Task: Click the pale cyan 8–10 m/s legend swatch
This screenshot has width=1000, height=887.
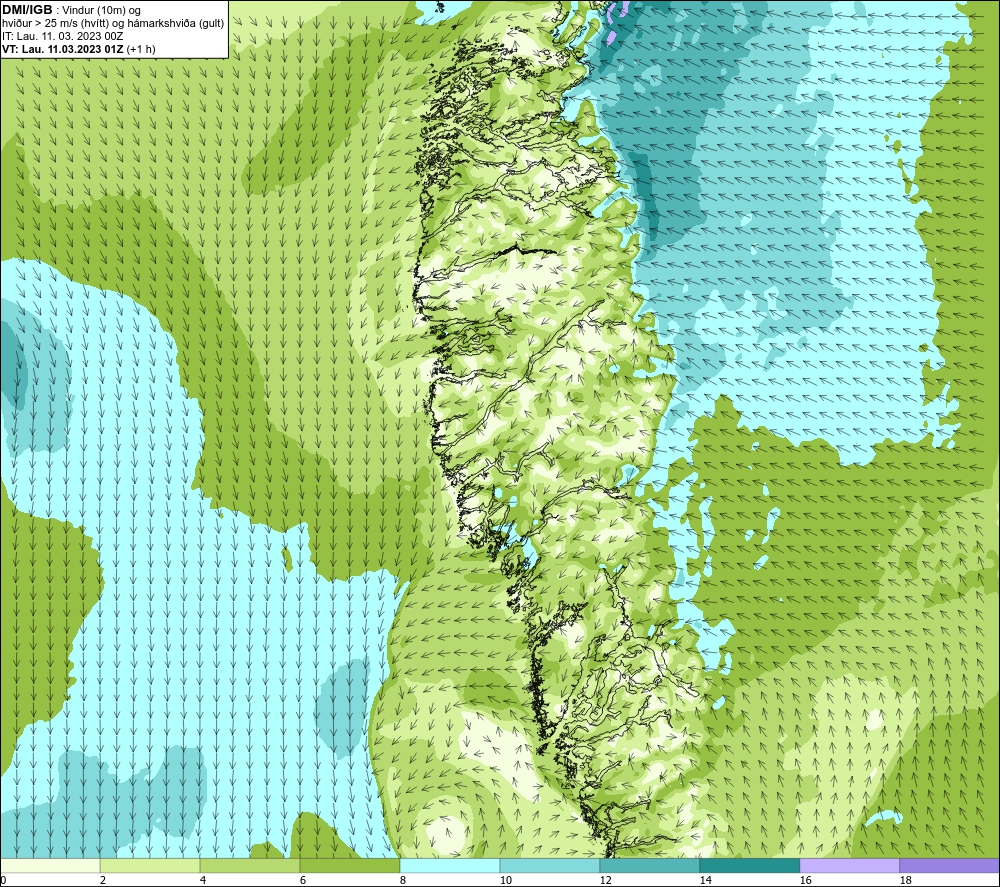Action: pos(450,865)
